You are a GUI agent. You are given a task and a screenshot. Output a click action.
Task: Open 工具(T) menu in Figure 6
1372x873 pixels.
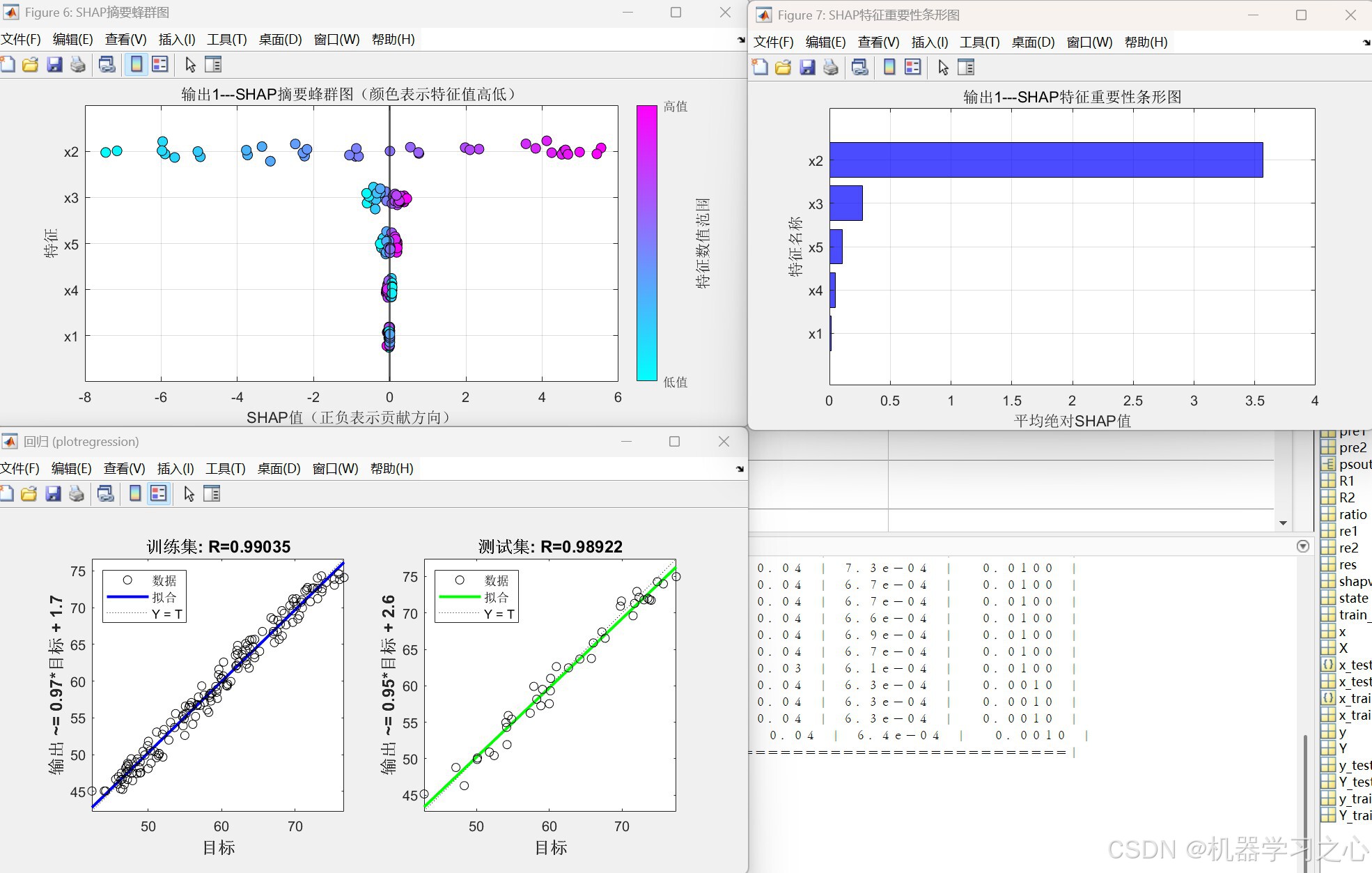pos(226,40)
